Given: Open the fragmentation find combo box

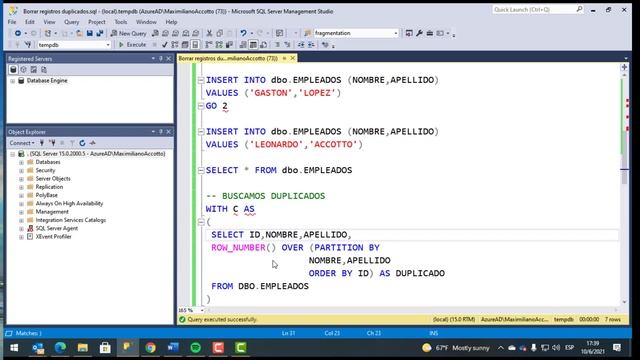Looking at the screenshot, I should 356,33.
